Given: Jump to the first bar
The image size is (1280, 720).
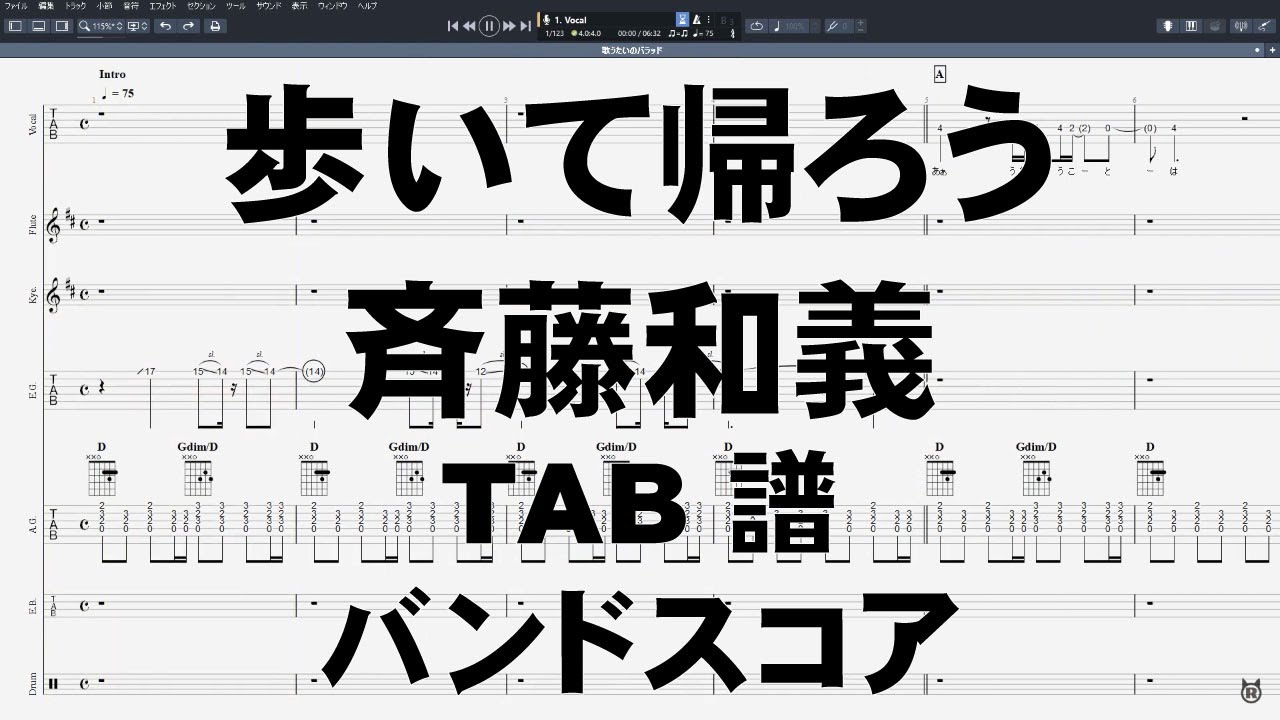Looking at the screenshot, I should (x=453, y=26).
